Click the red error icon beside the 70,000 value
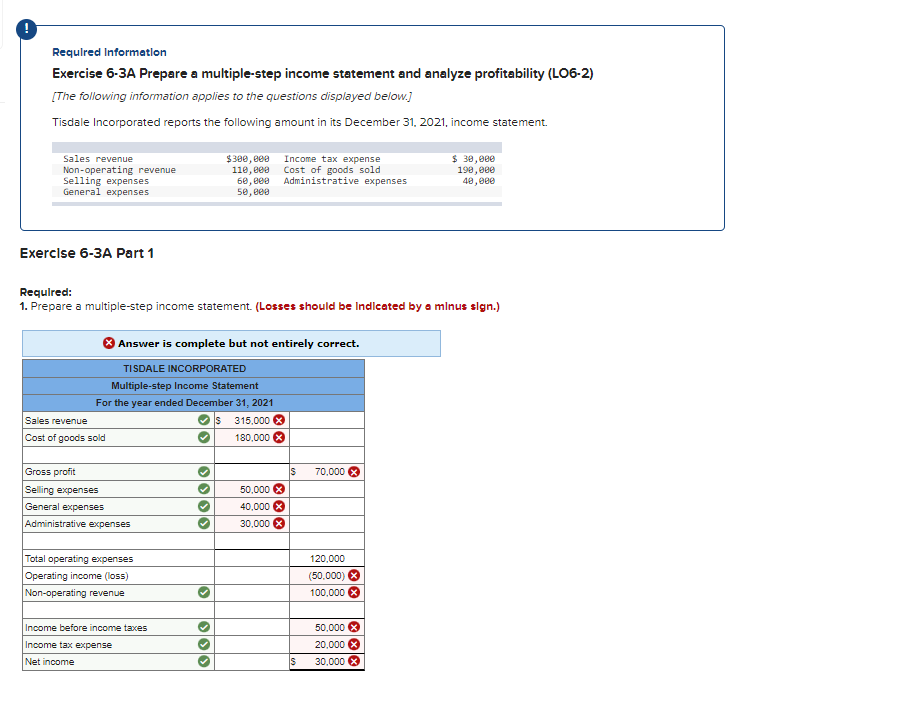The width and height of the screenshot is (909, 709). coord(353,469)
